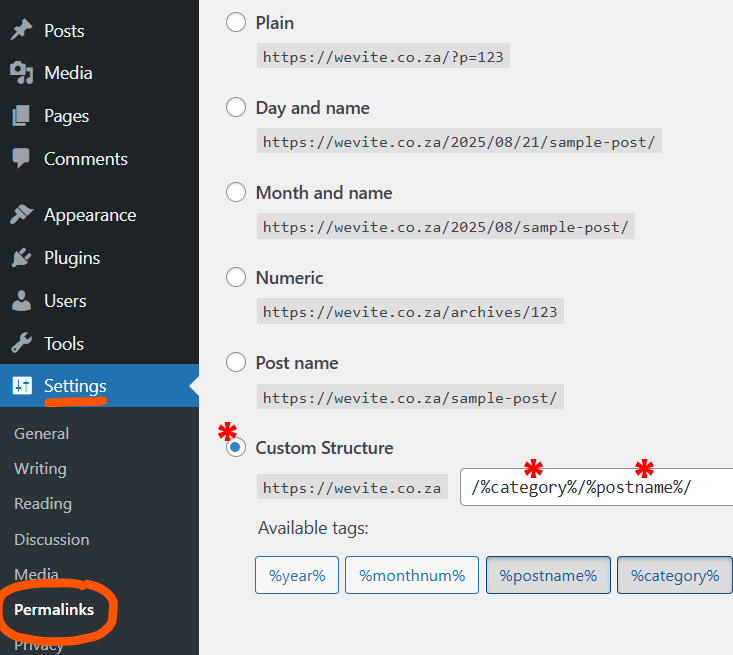Open General settings submenu

point(42,433)
